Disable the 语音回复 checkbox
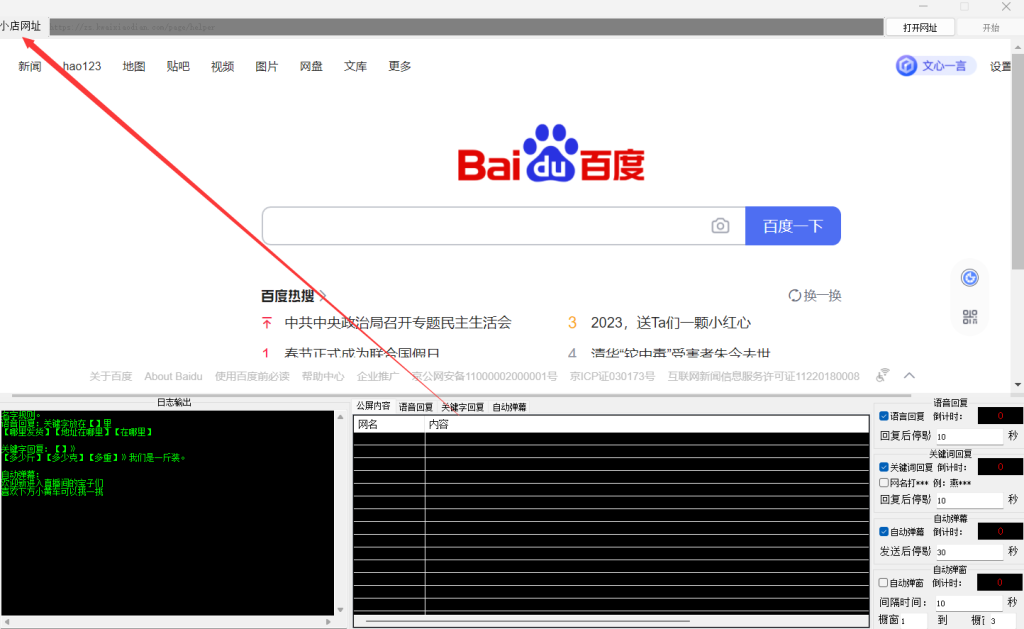The width and height of the screenshot is (1024, 629). pyautogui.click(x=884, y=415)
